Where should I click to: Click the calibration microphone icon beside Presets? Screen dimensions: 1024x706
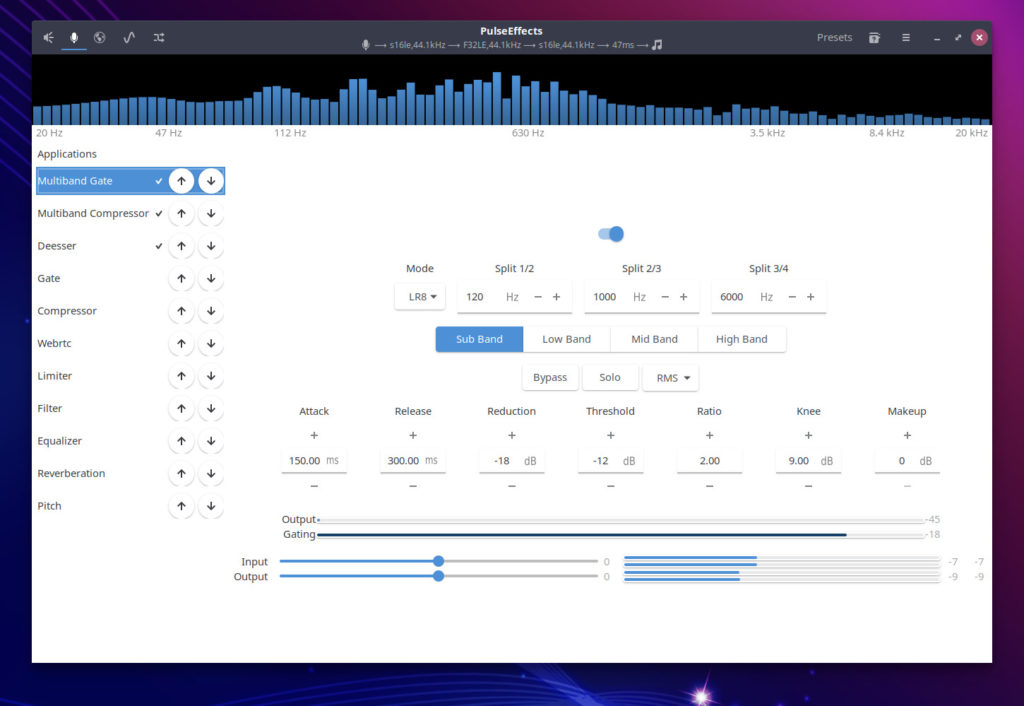click(x=874, y=38)
